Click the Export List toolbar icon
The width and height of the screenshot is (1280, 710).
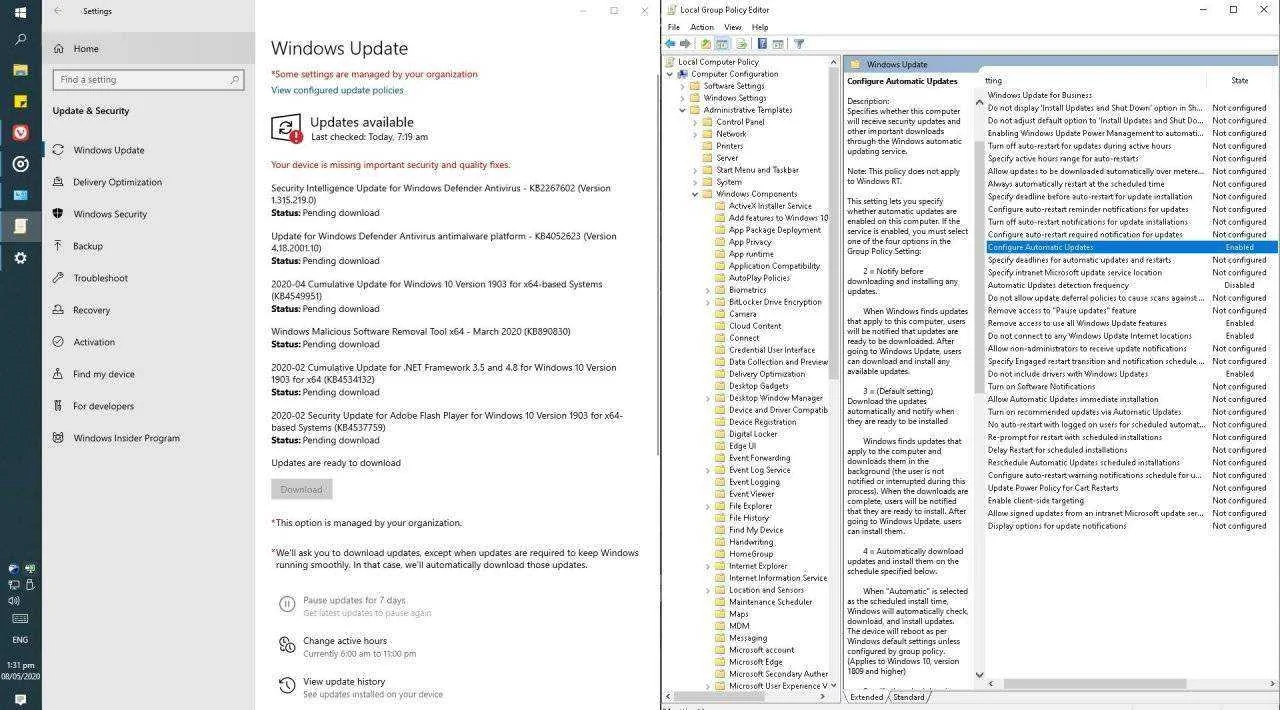[741, 44]
